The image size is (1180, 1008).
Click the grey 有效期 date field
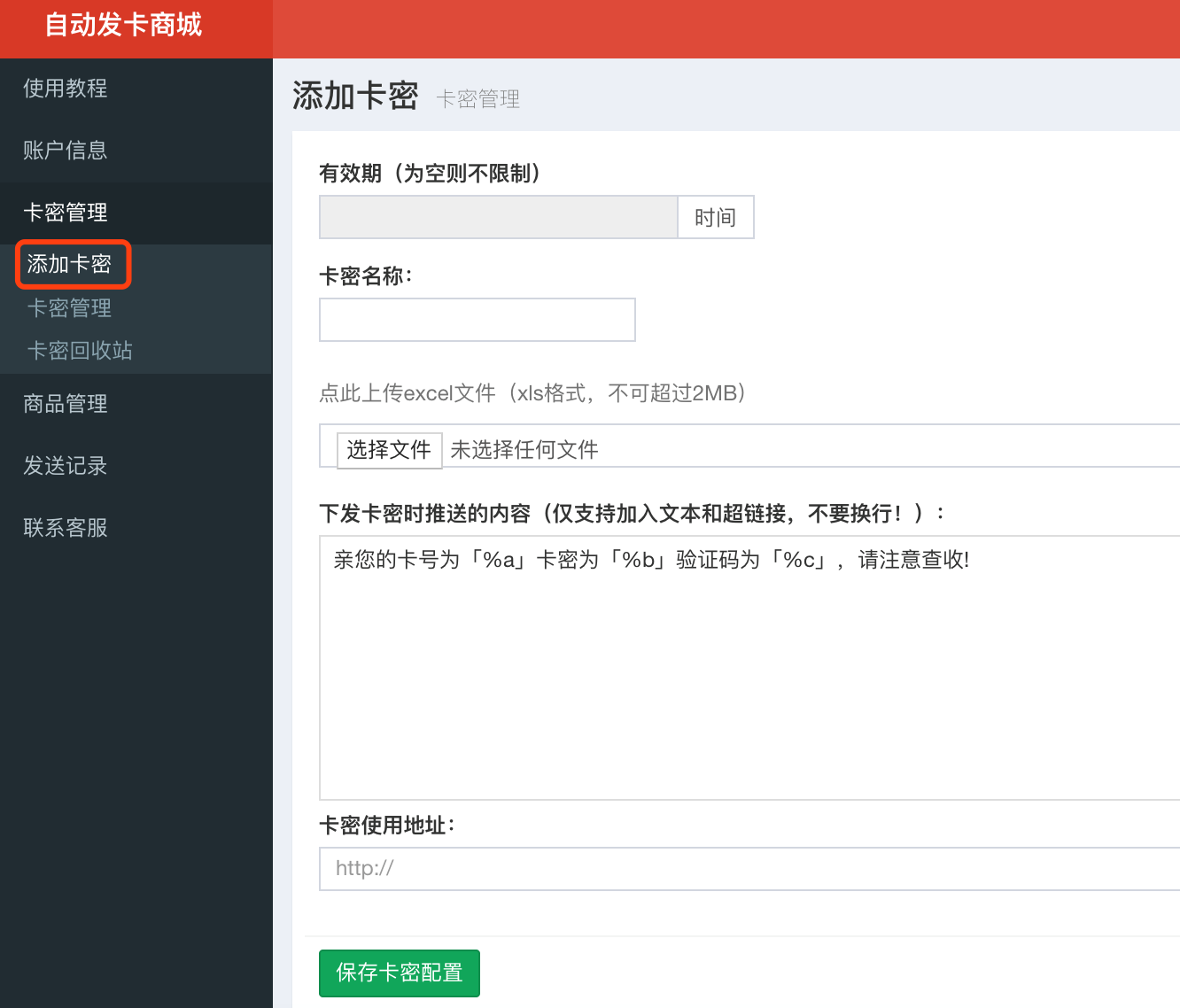(x=498, y=218)
